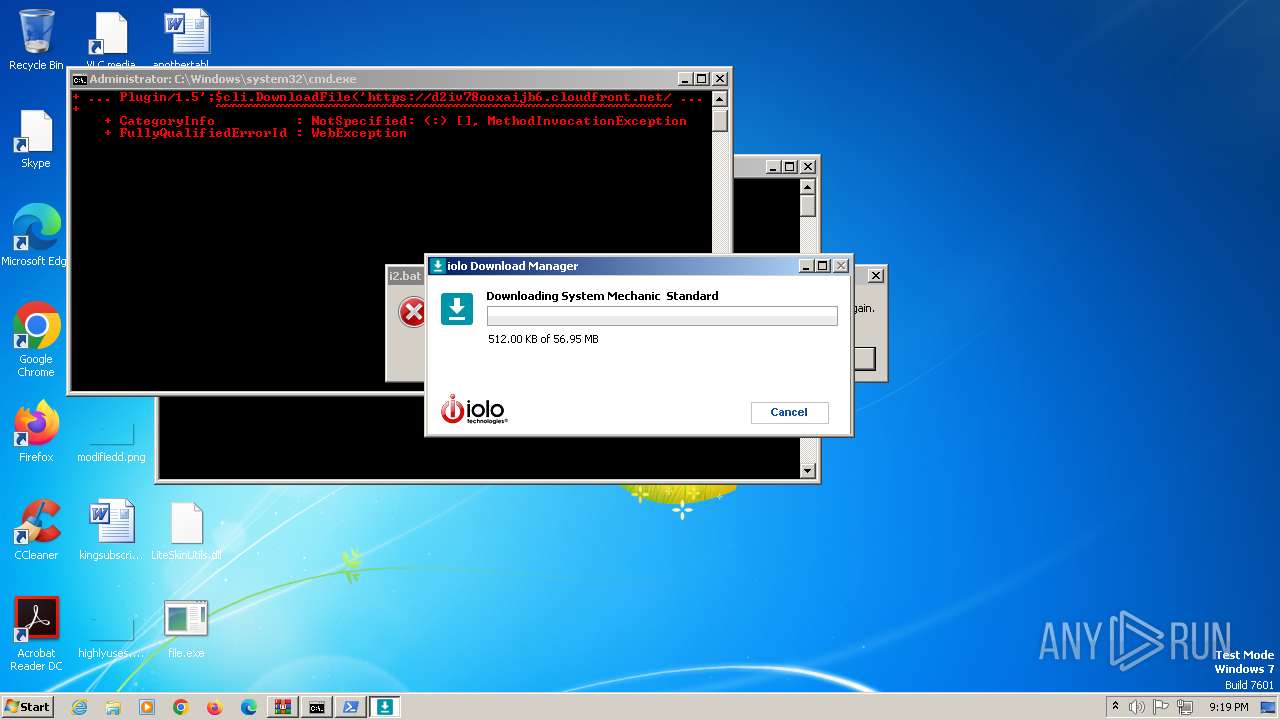This screenshot has width=1280, height=720.
Task: Open Edge from the taskbar
Action: (249, 707)
